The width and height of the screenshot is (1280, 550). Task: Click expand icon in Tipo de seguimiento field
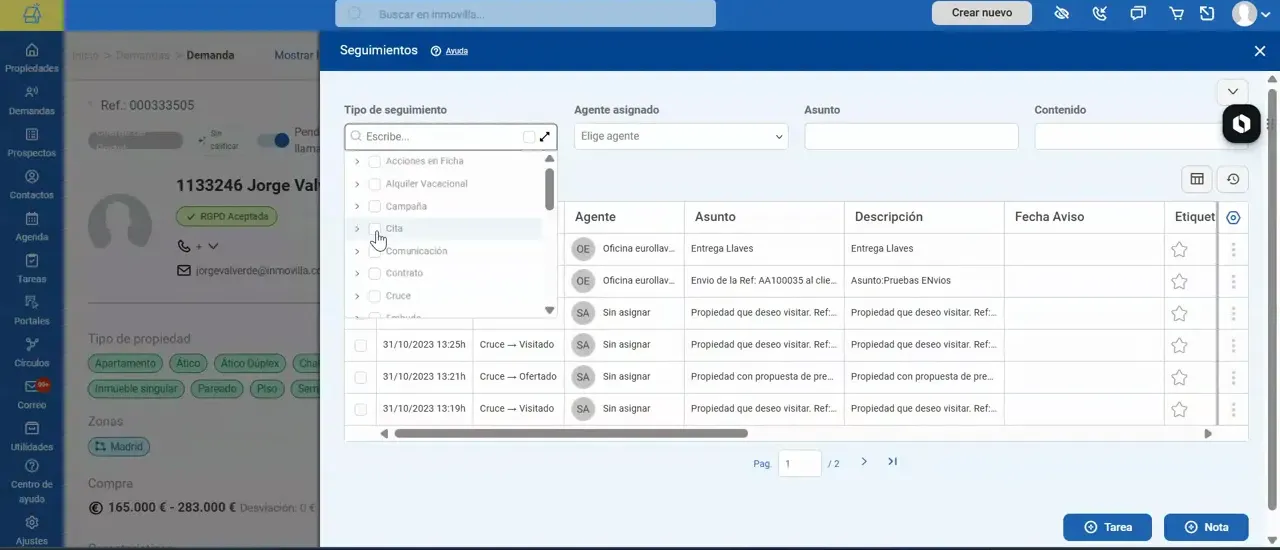[x=545, y=137]
